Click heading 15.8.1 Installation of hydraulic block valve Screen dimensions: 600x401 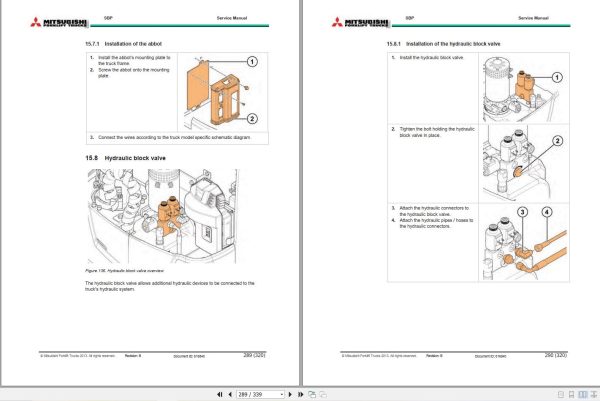443,44
